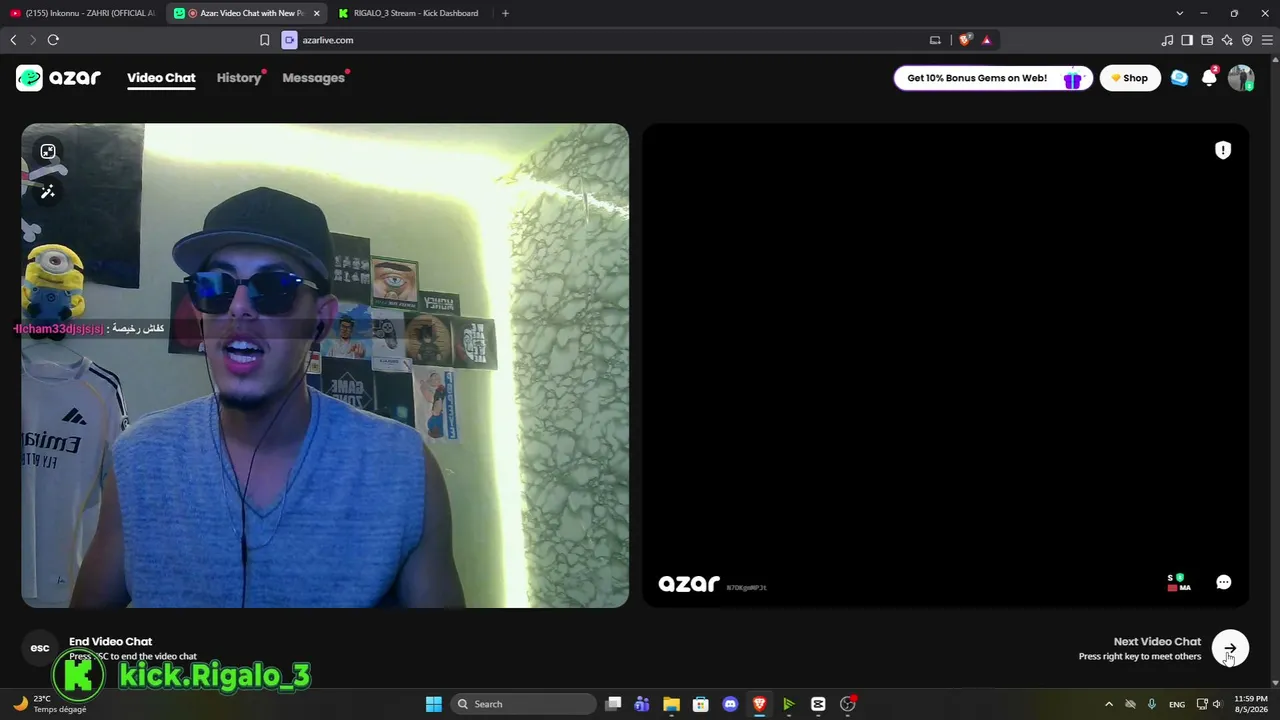The height and width of the screenshot is (720, 1280).
Task: Open the chat bubble in partner video
Action: point(1223,582)
